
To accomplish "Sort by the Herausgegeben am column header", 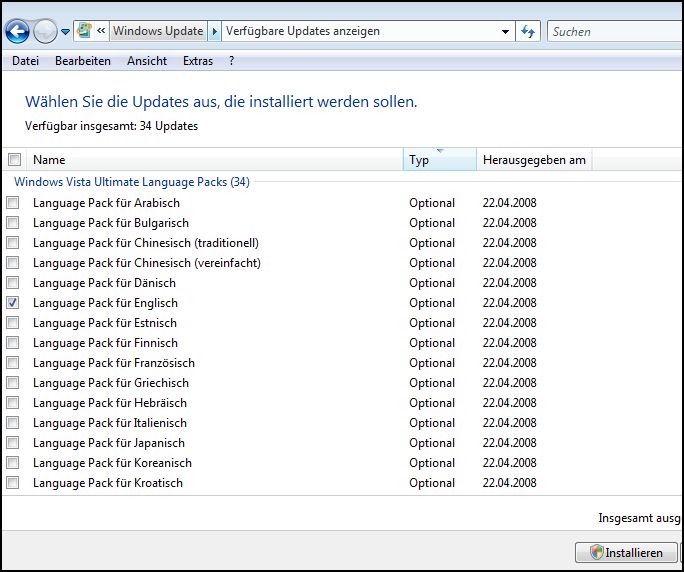I will [x=534, y=160].
